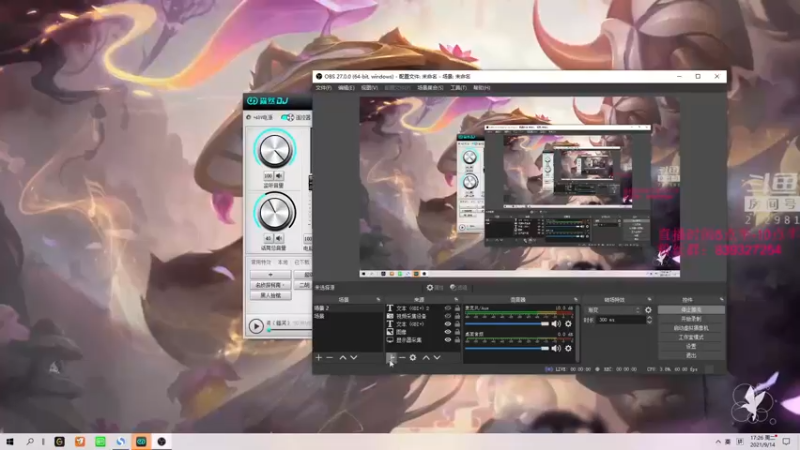
Task: Open Settings button in controls panel
Action: (691, 346)
